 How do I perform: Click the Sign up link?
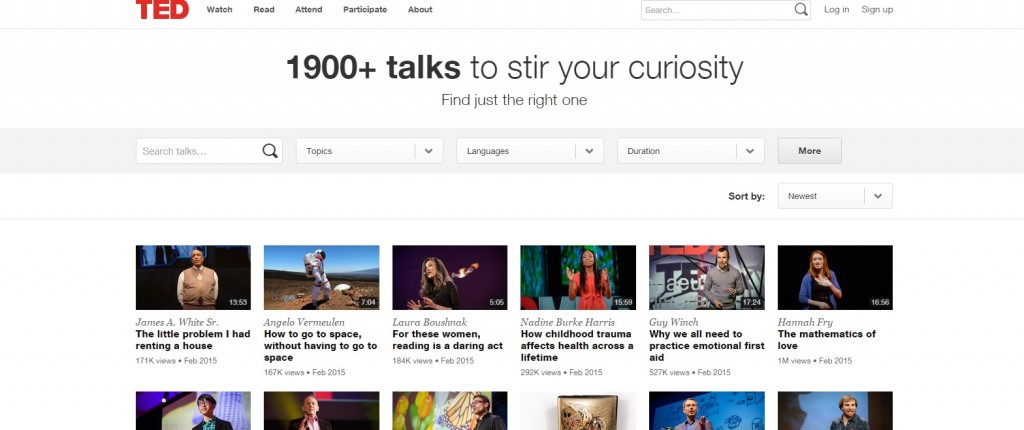877,10
